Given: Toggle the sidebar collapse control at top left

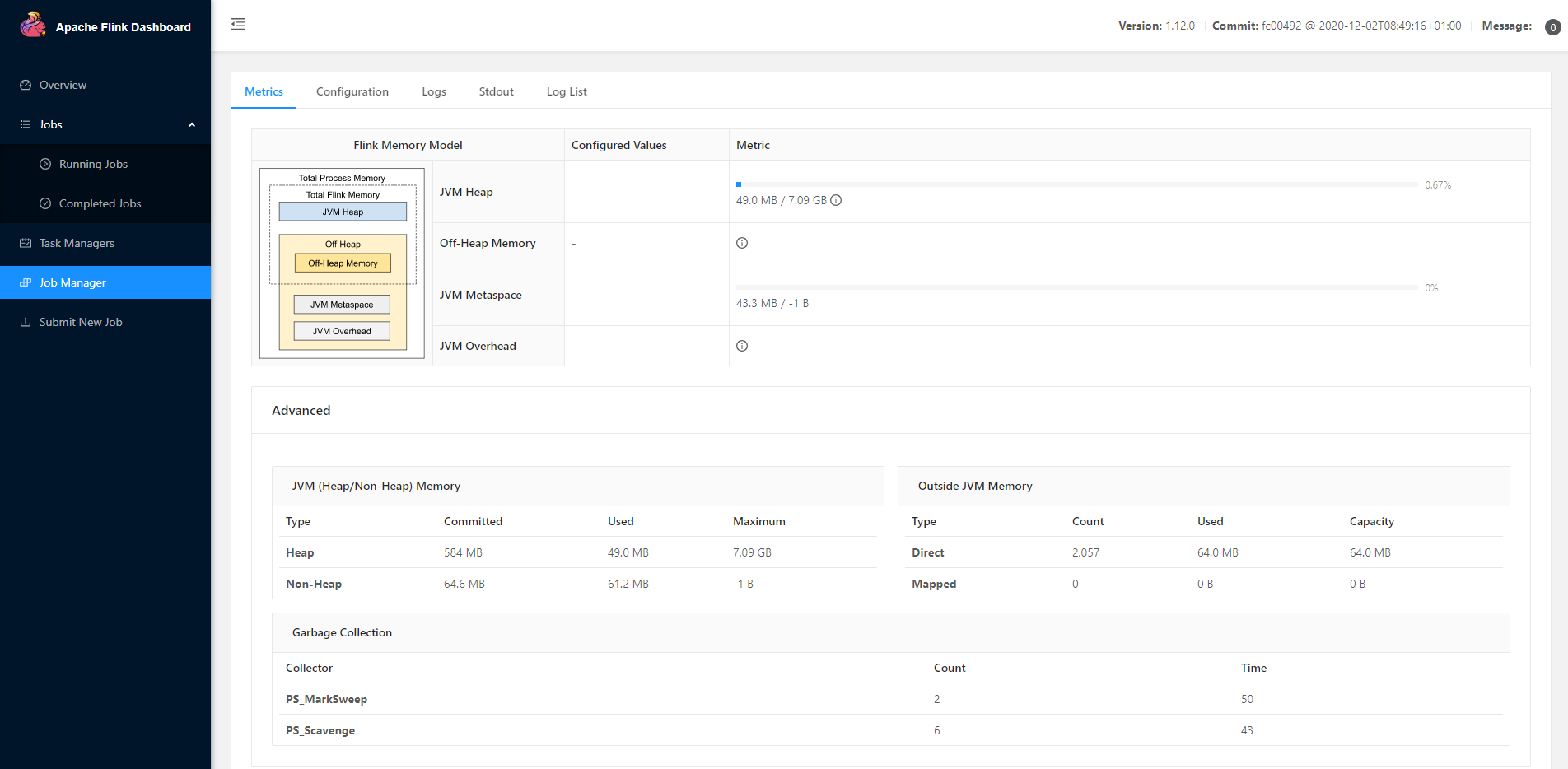Looking at the screenshot, I should (x=238, y=24).
